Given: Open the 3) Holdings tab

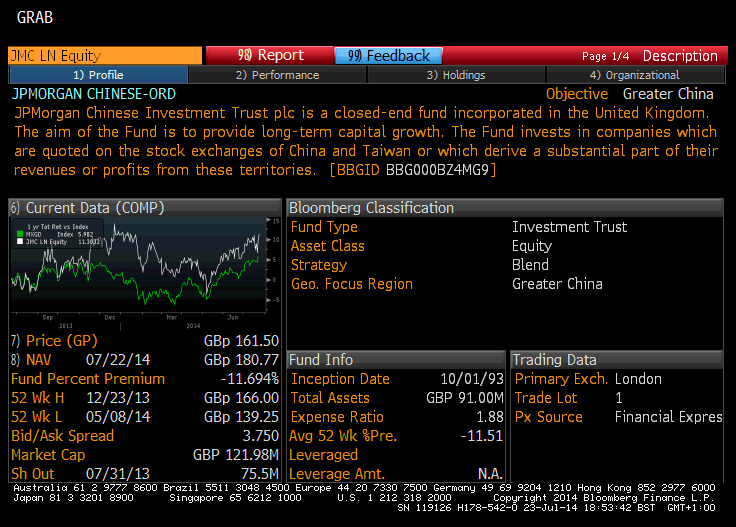Looking at the screenshot, I should coord(456,75).
